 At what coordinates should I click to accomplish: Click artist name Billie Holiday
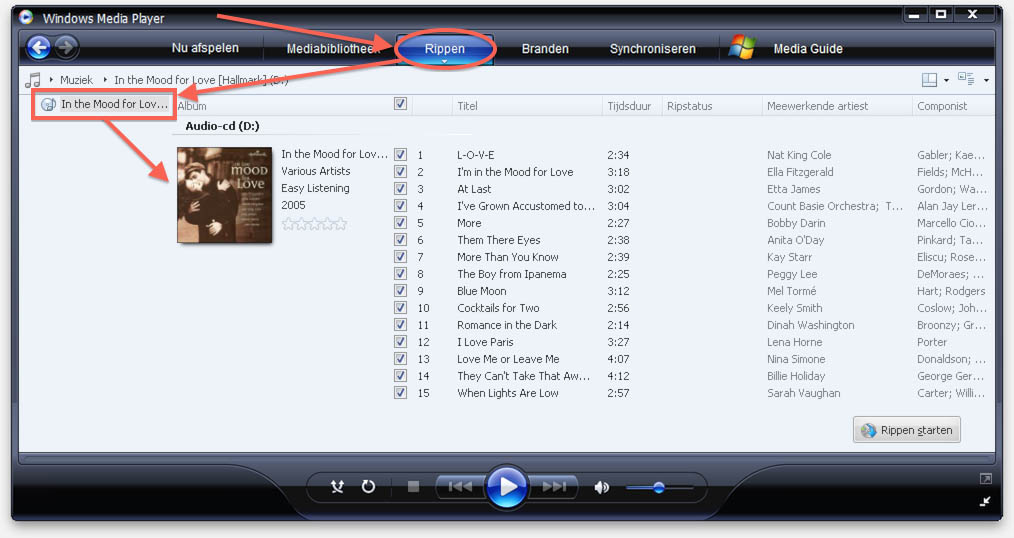[795, 376]
